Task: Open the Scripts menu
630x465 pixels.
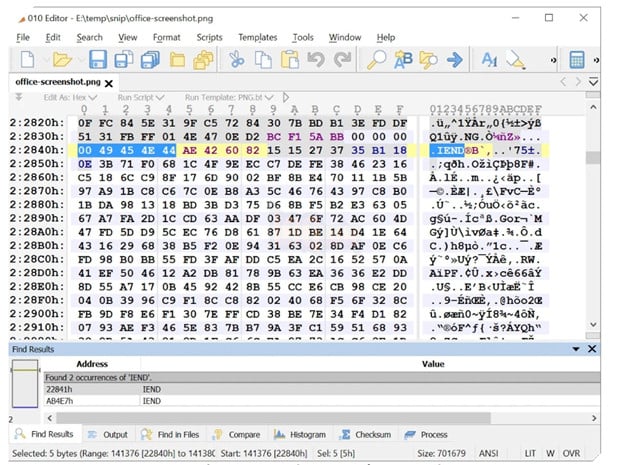Action: click(x=209, y=37)
